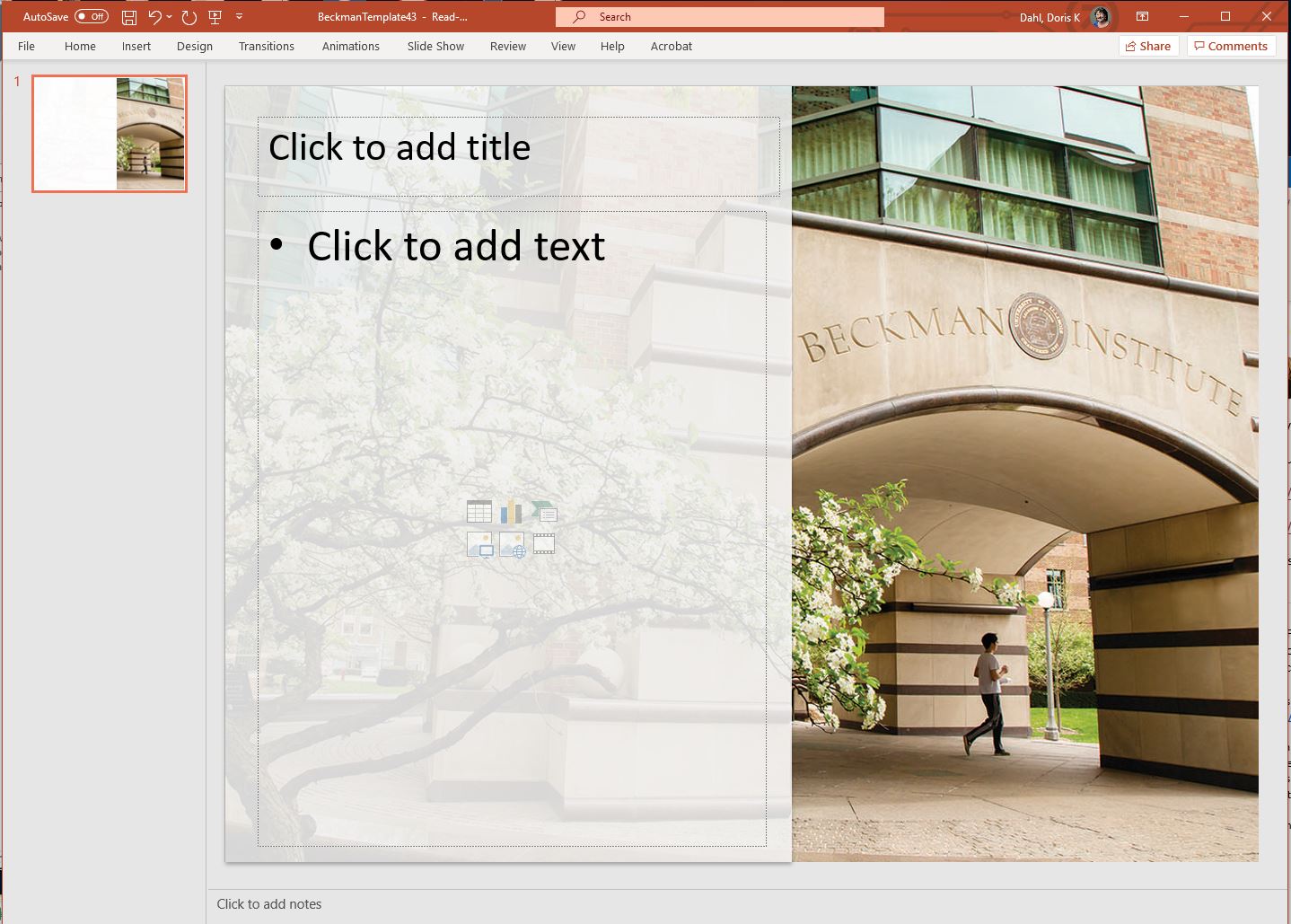Insert Chart icon in placeholder

click(x=512, y=512)
